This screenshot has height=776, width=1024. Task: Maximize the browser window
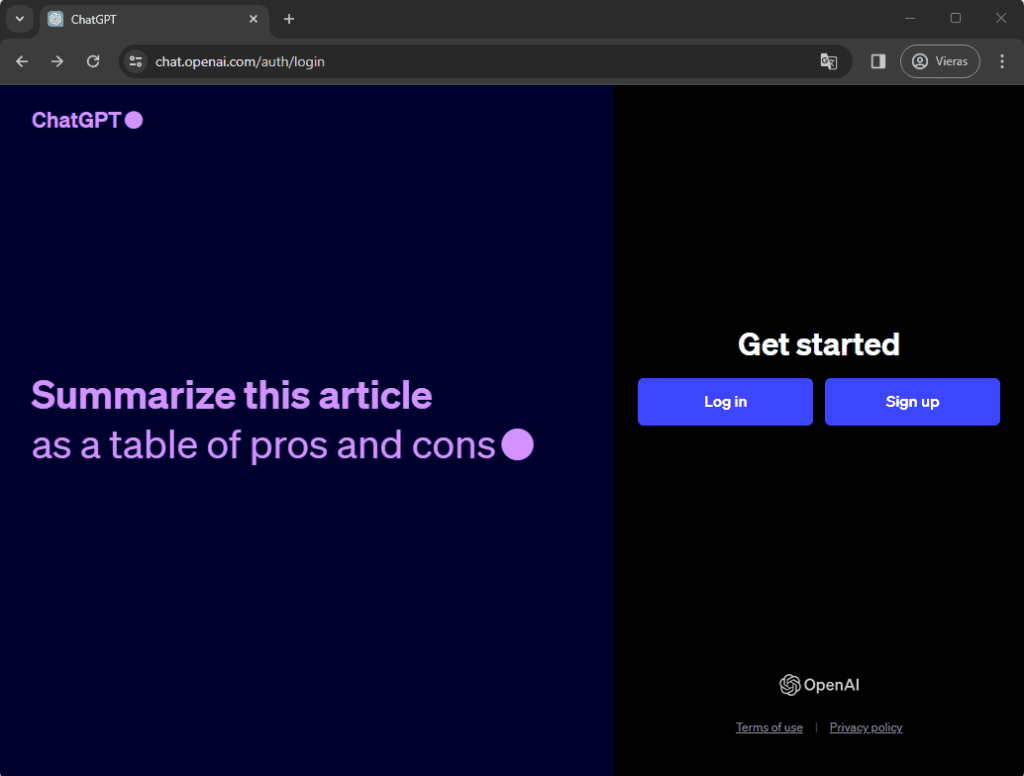955,18
